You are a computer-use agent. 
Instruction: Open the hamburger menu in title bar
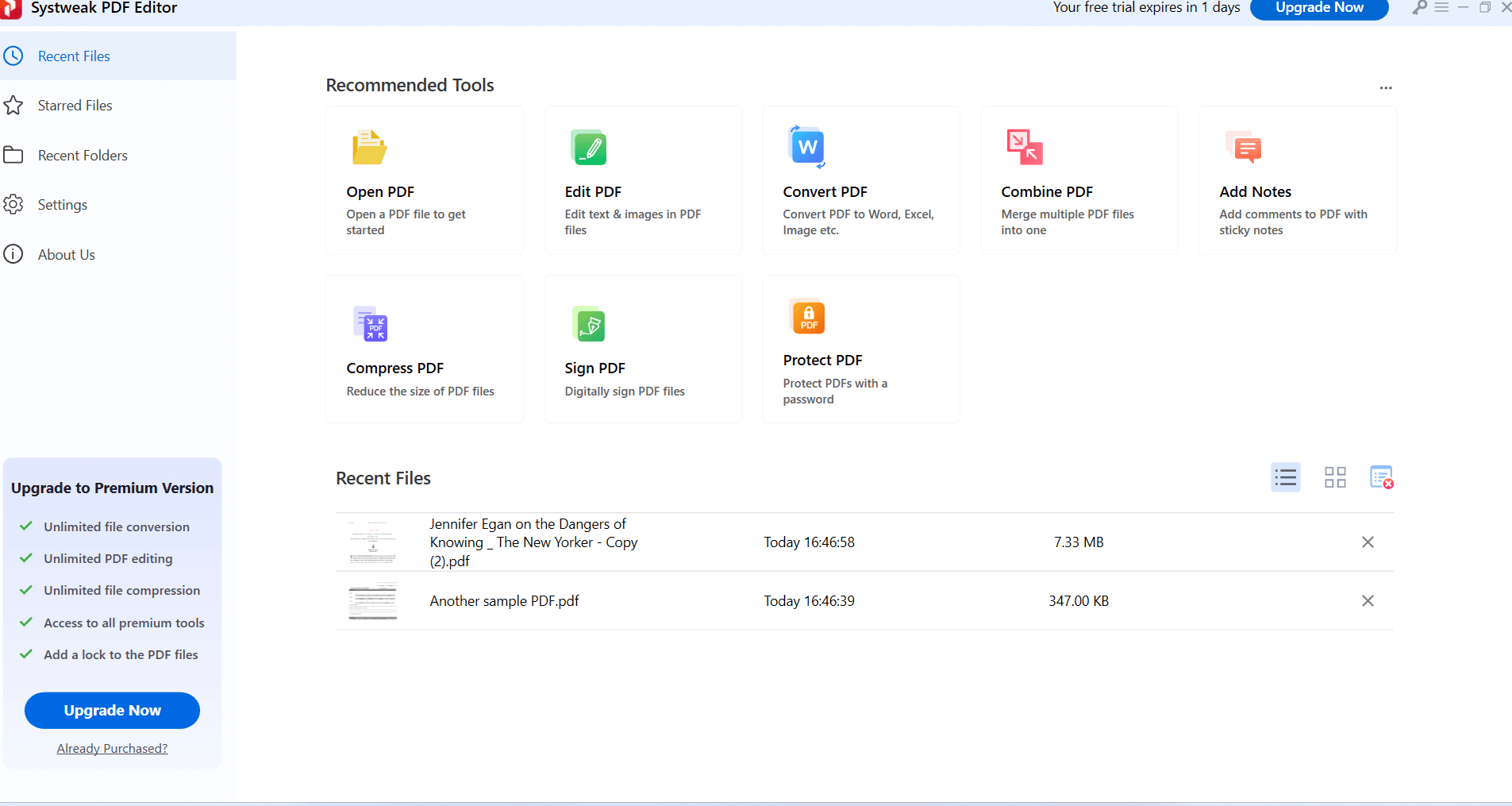click(x=1442, y=7)
